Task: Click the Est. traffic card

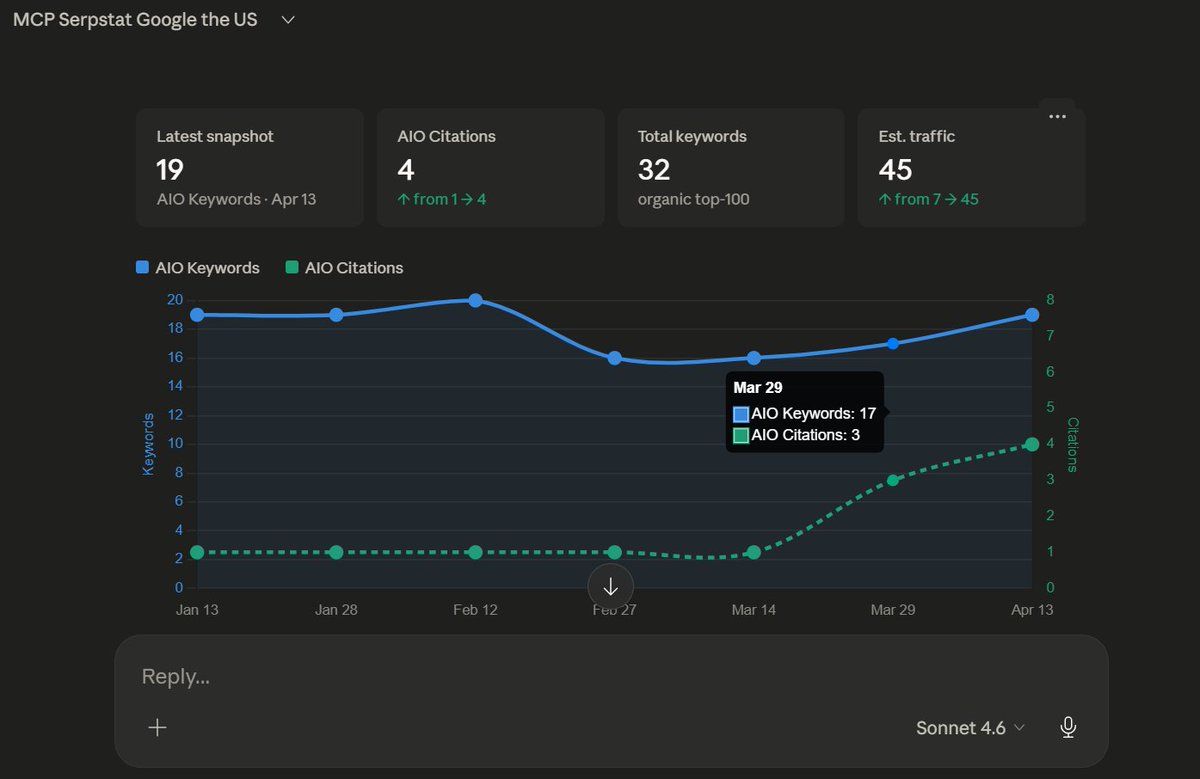Action: tap(971, 168)
